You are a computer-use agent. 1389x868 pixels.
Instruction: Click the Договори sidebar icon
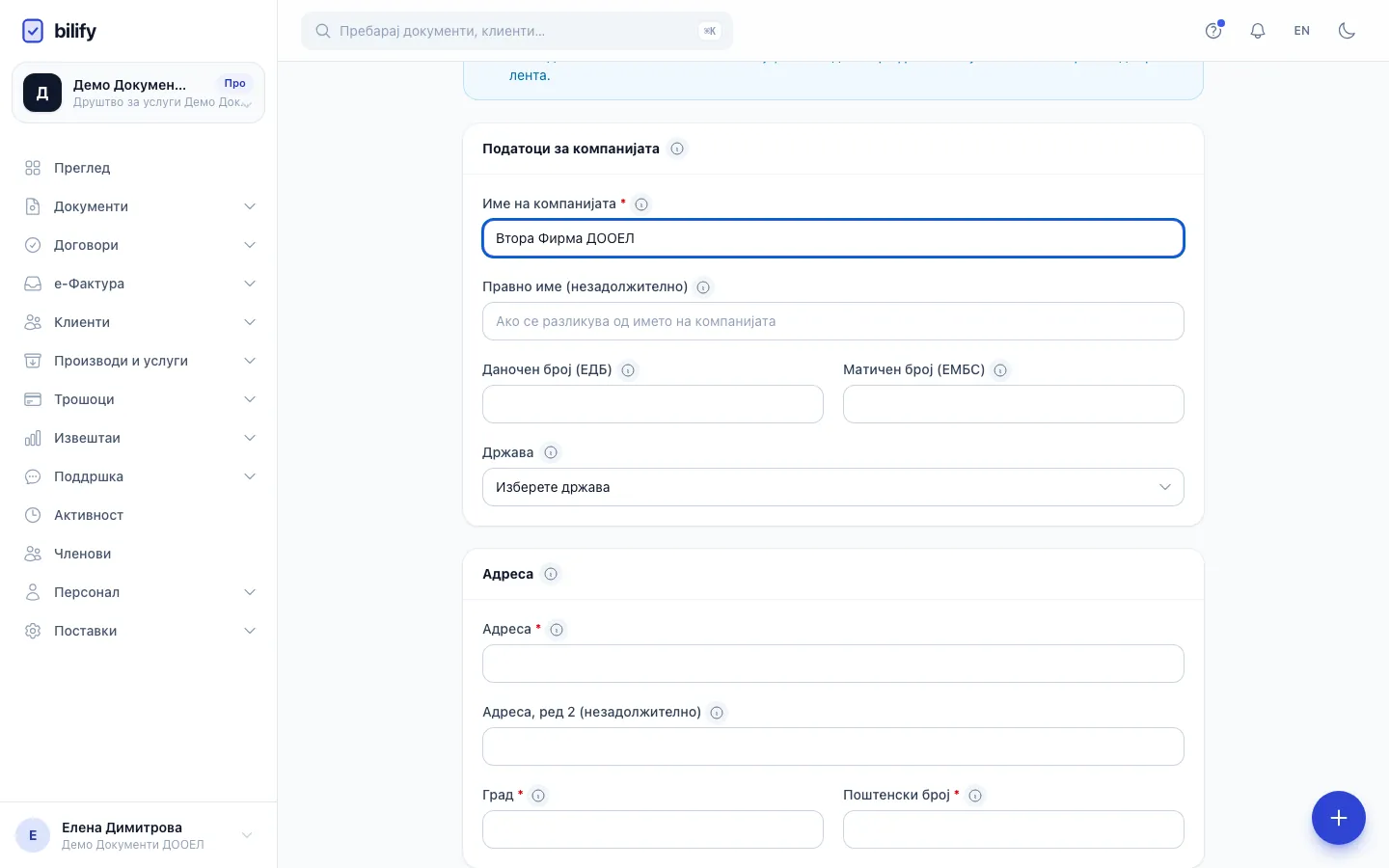pos(33,245)
